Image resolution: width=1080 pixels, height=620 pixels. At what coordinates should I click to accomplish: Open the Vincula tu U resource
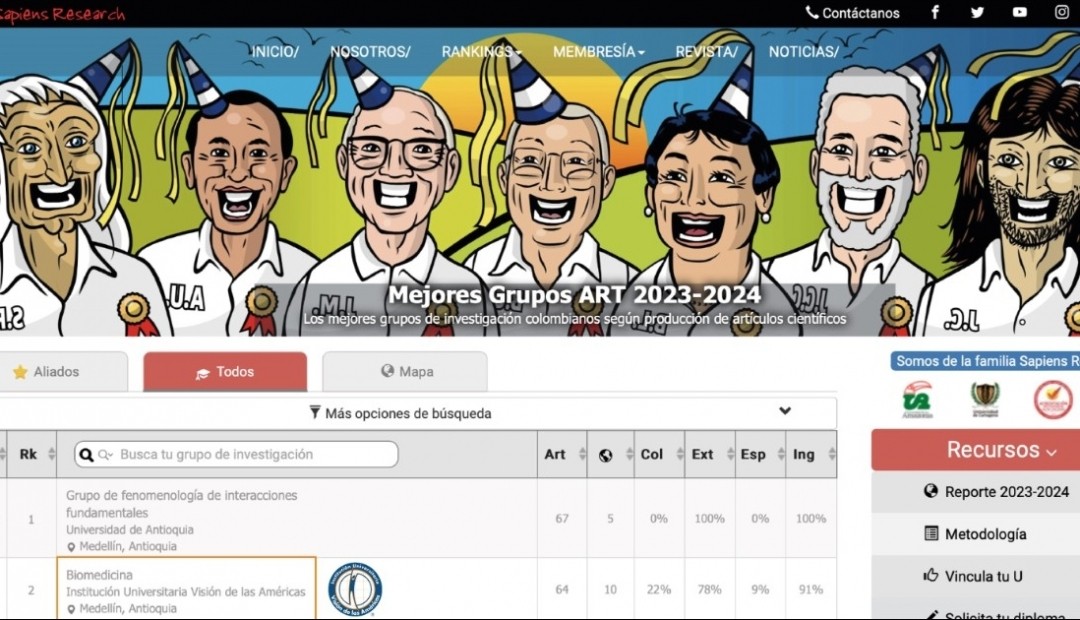[x=983, y=577]
